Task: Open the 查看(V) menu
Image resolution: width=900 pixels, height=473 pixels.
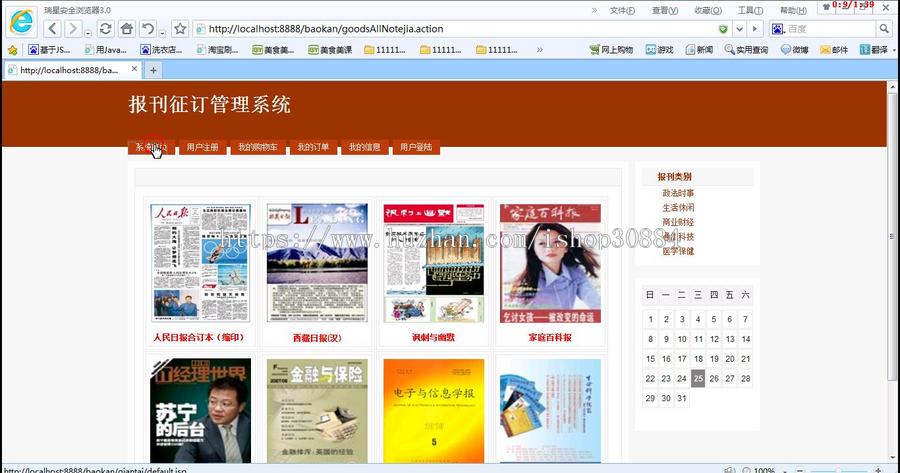Action: pyautogui.click(x=665, y=10)
